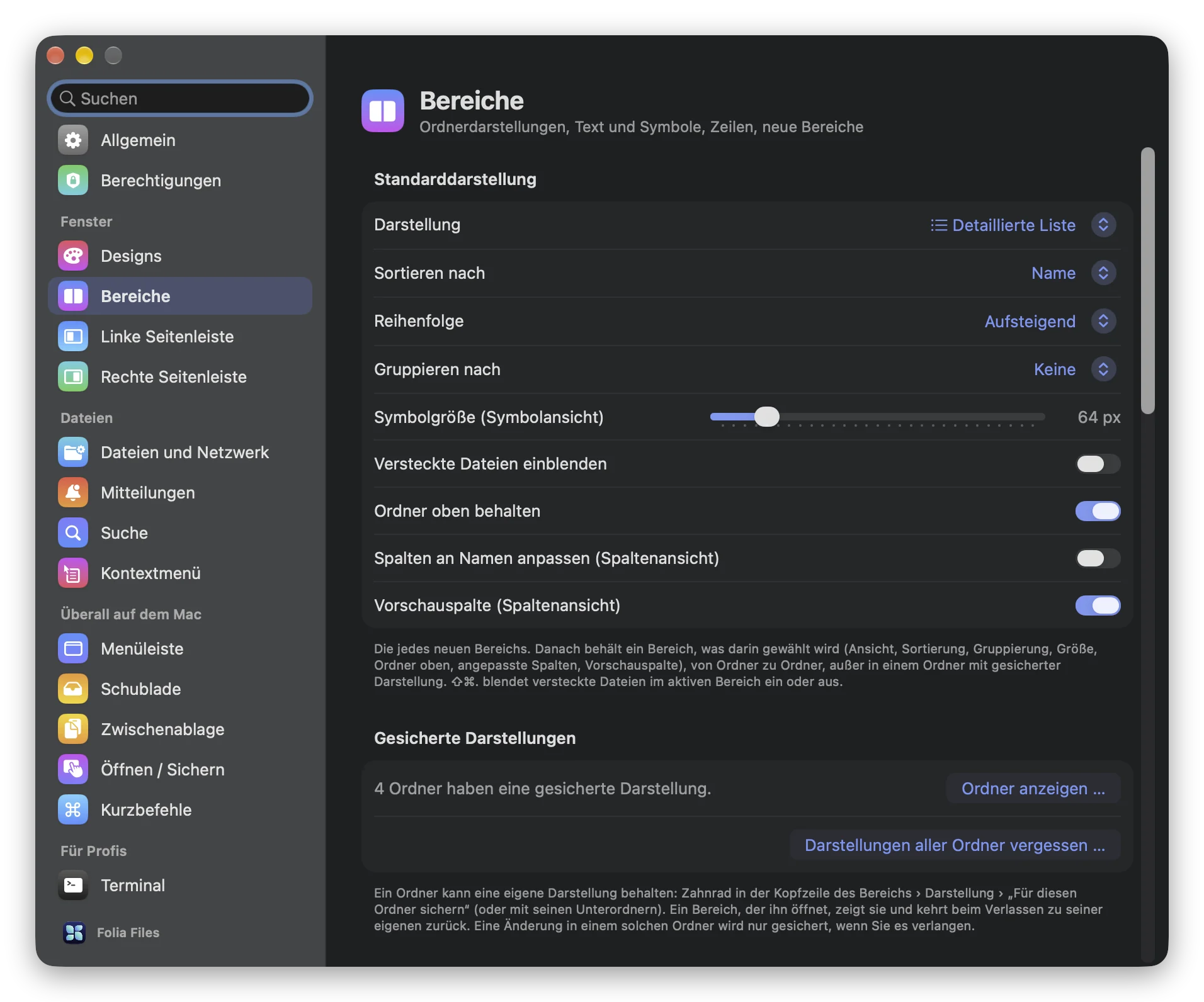Viewport: 1204px width, 1002px height.
Task: Open Dateien und Netzwerk folder icon
Action: pyautogui.click(x=73, y=453)
